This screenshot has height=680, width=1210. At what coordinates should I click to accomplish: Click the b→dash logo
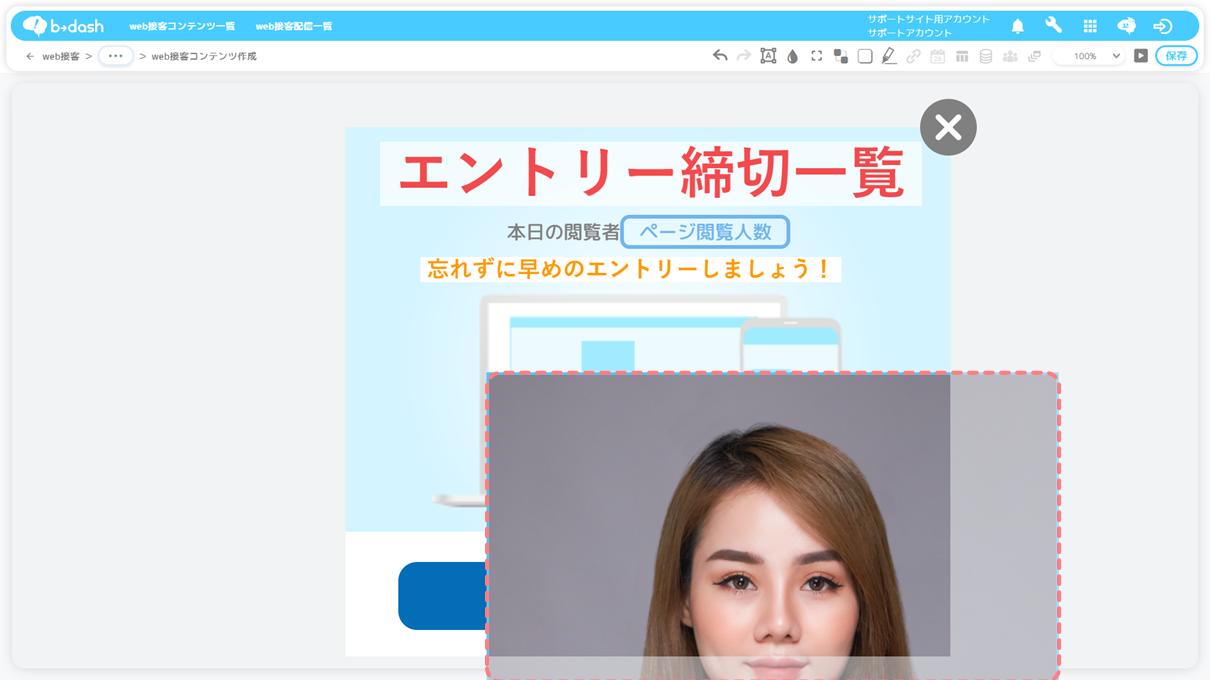[63, 26]
